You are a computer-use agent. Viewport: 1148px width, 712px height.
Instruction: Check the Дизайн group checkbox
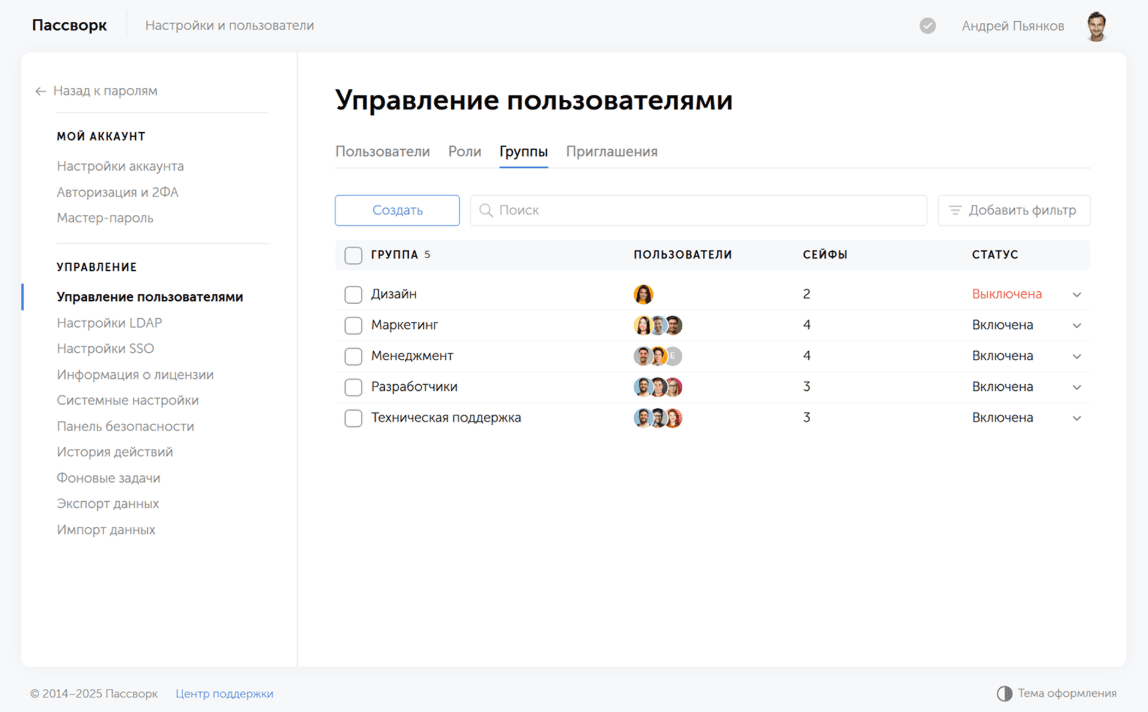(x=353, y=294)
